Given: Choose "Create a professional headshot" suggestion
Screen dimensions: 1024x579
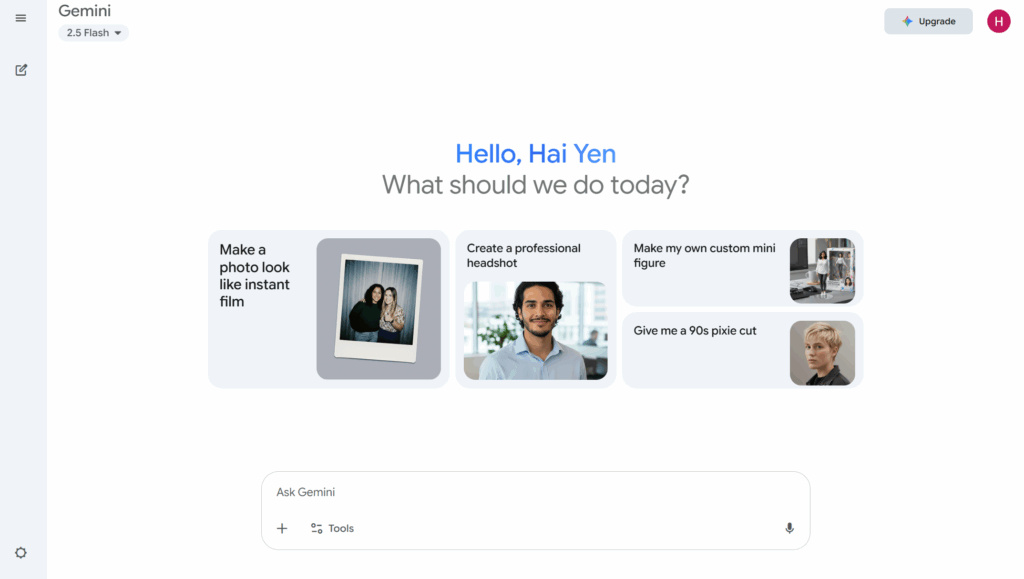Looking at the screenshot, I should point(523,255).
